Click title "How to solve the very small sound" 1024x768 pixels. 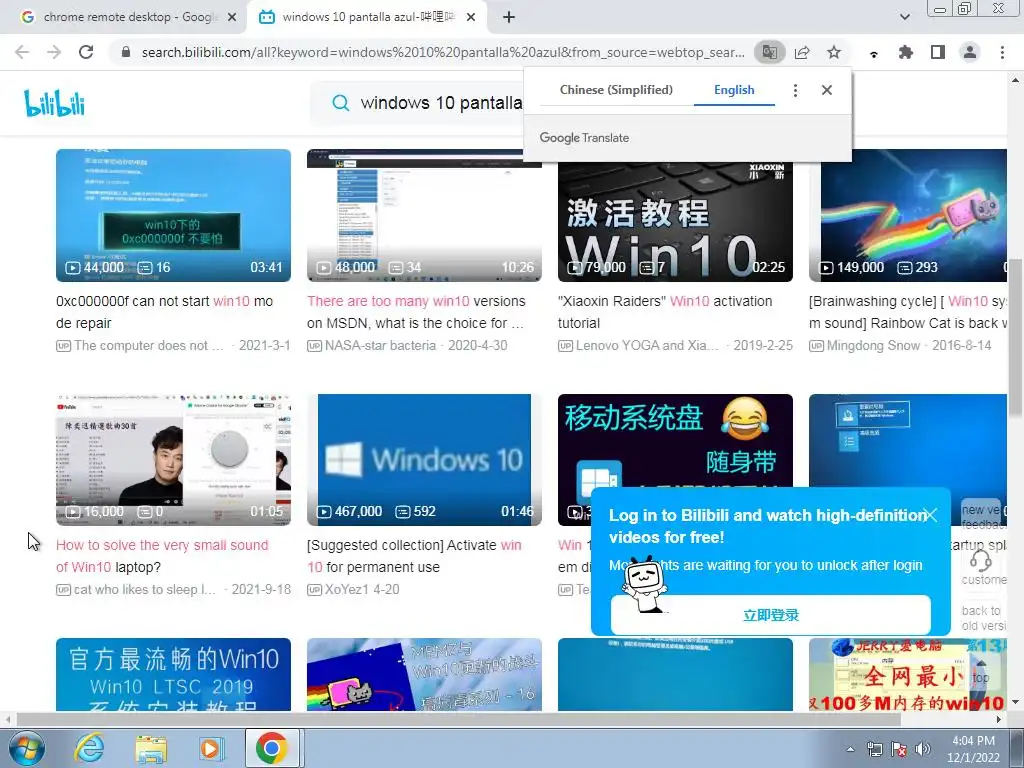[x=162, y=556]
